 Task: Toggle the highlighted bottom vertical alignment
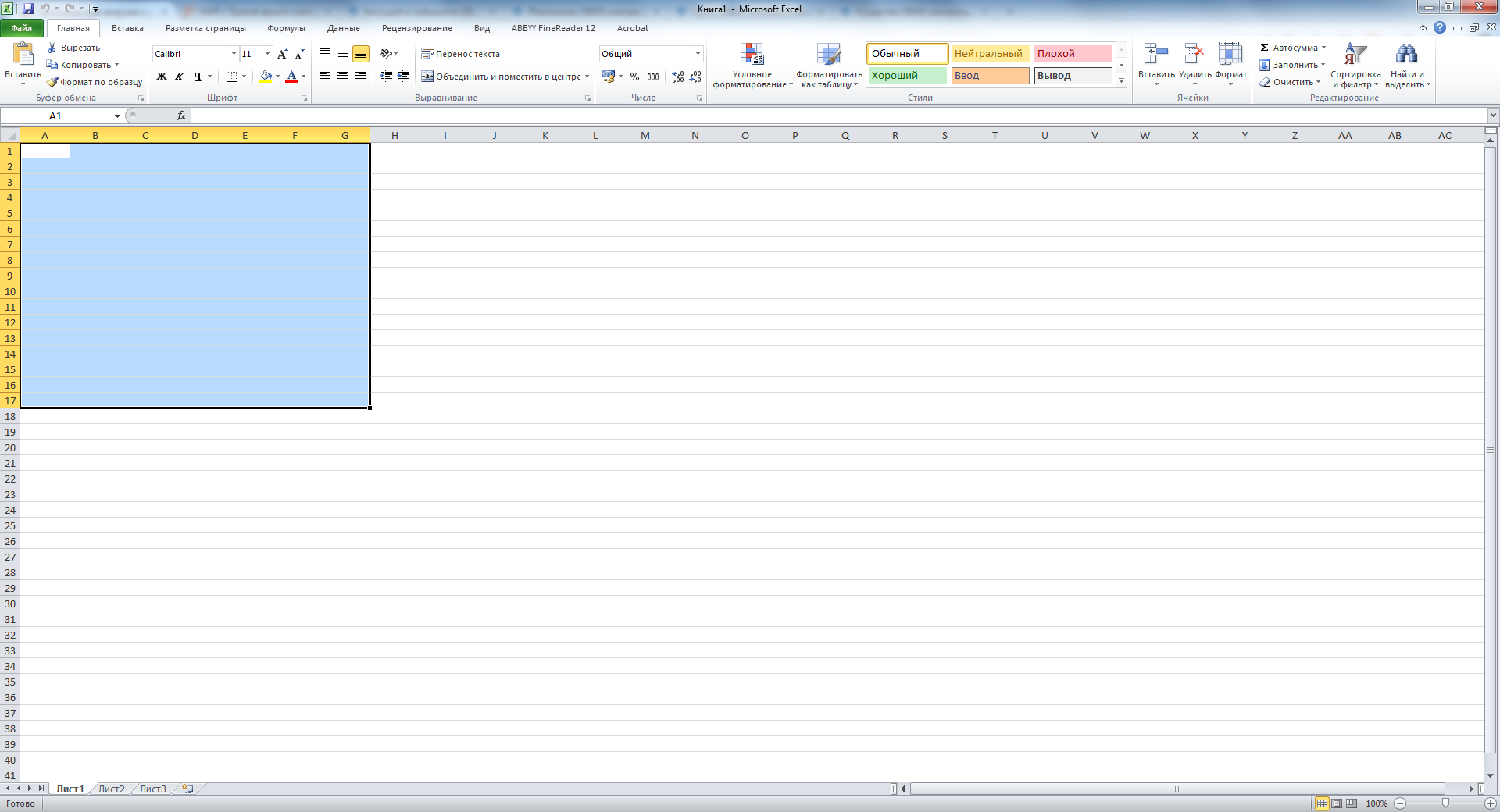[360, 54]
